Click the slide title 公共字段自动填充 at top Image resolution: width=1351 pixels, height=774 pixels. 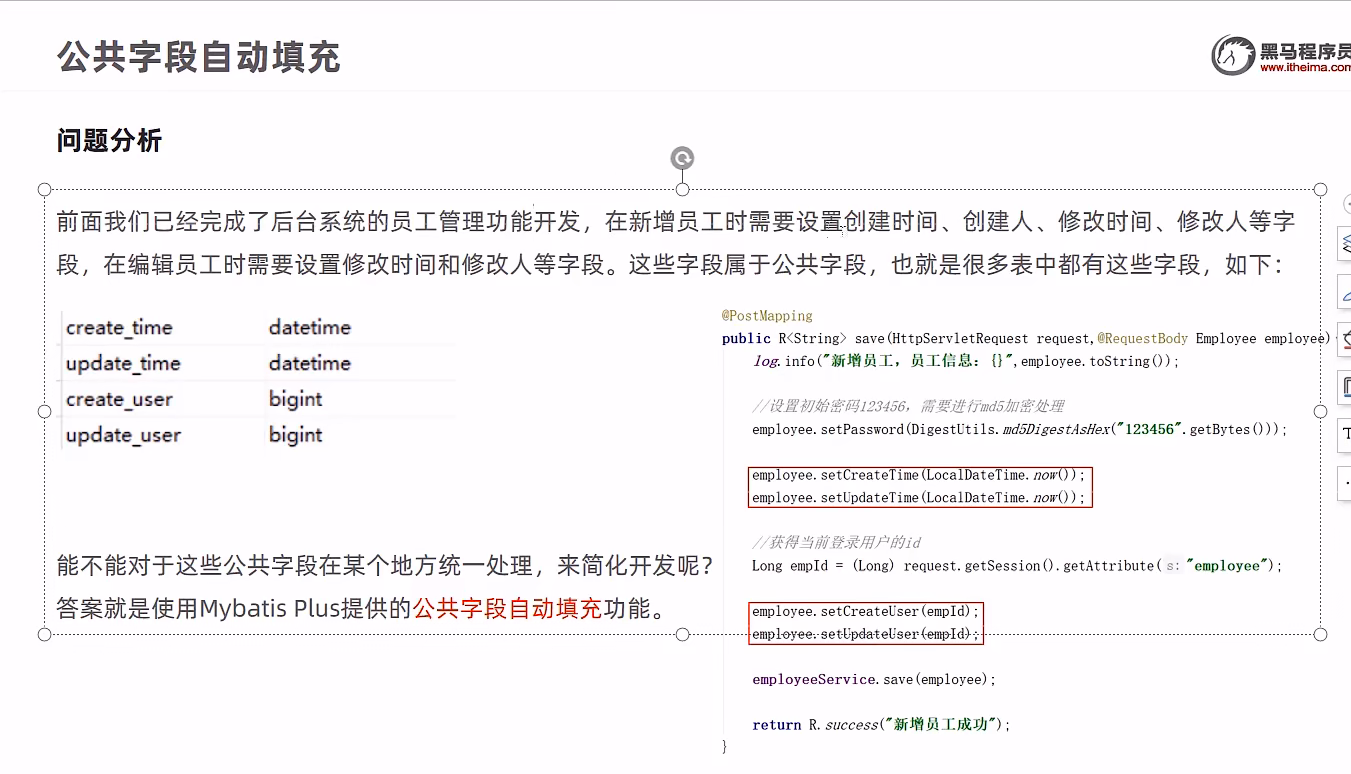point(198,57)
